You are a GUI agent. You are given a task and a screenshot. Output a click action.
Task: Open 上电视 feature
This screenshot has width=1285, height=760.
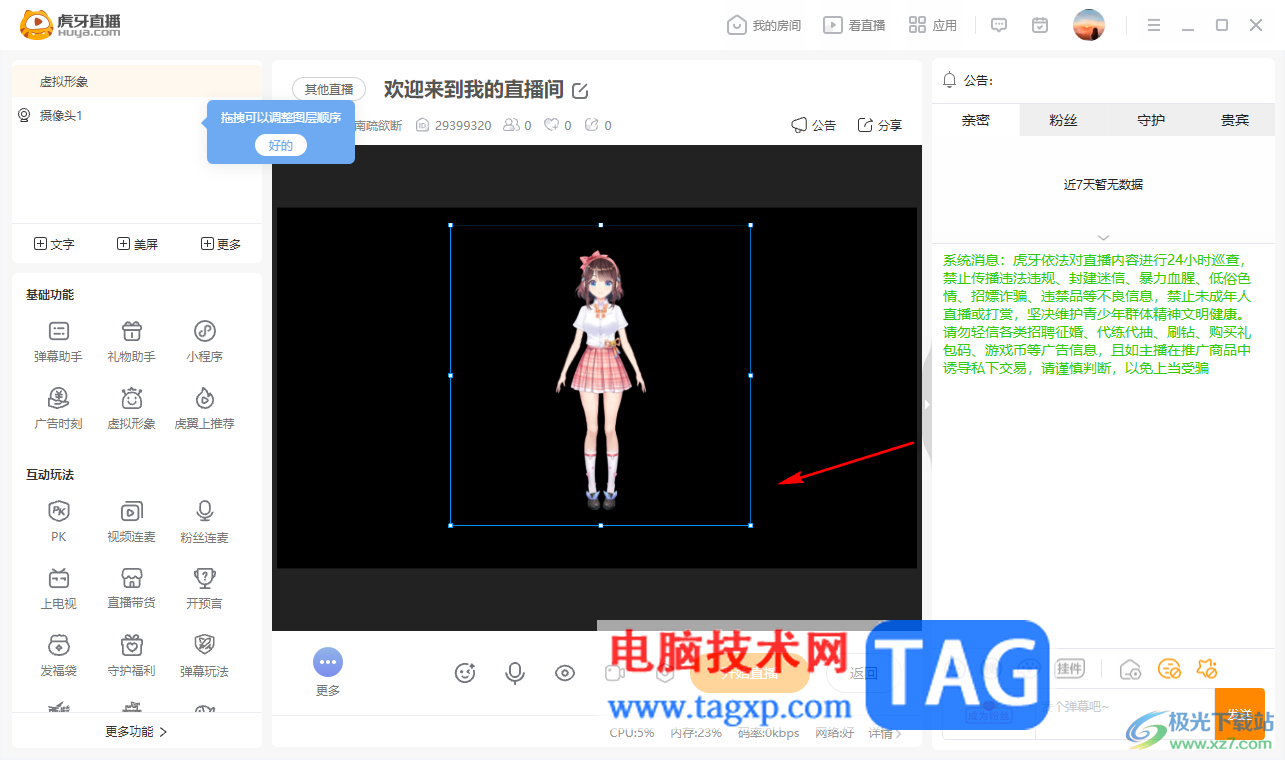tap(59, 588)
